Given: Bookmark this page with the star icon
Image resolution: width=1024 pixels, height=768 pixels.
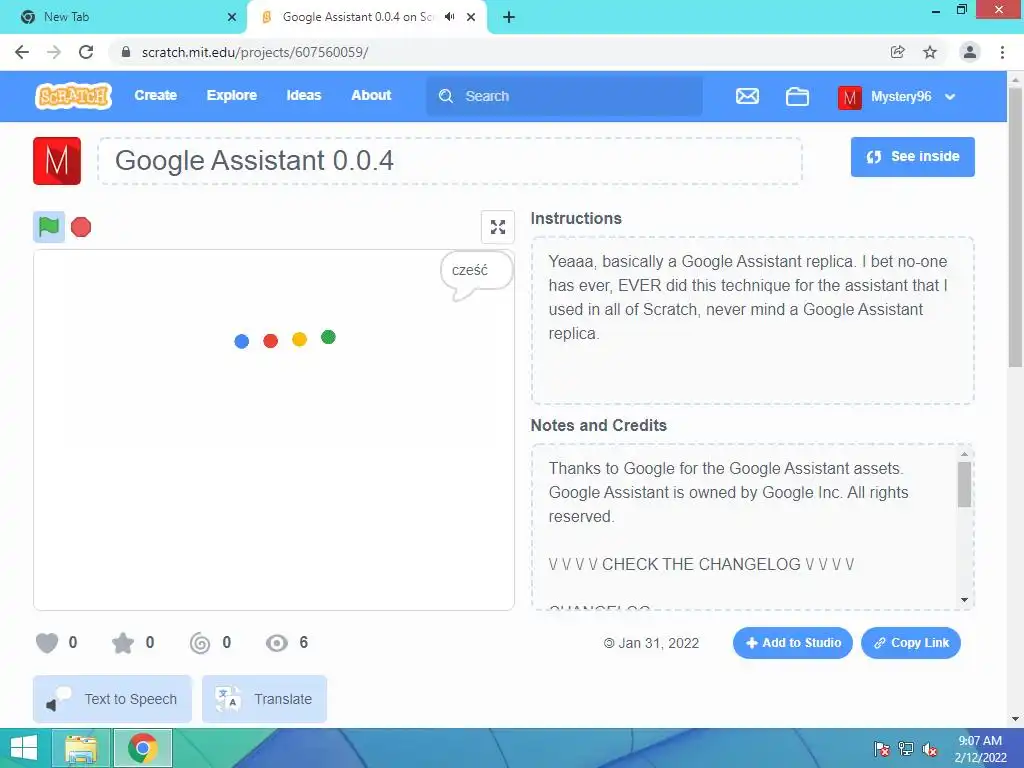Looking at the screenshot, I should click(x=930, y=52).
